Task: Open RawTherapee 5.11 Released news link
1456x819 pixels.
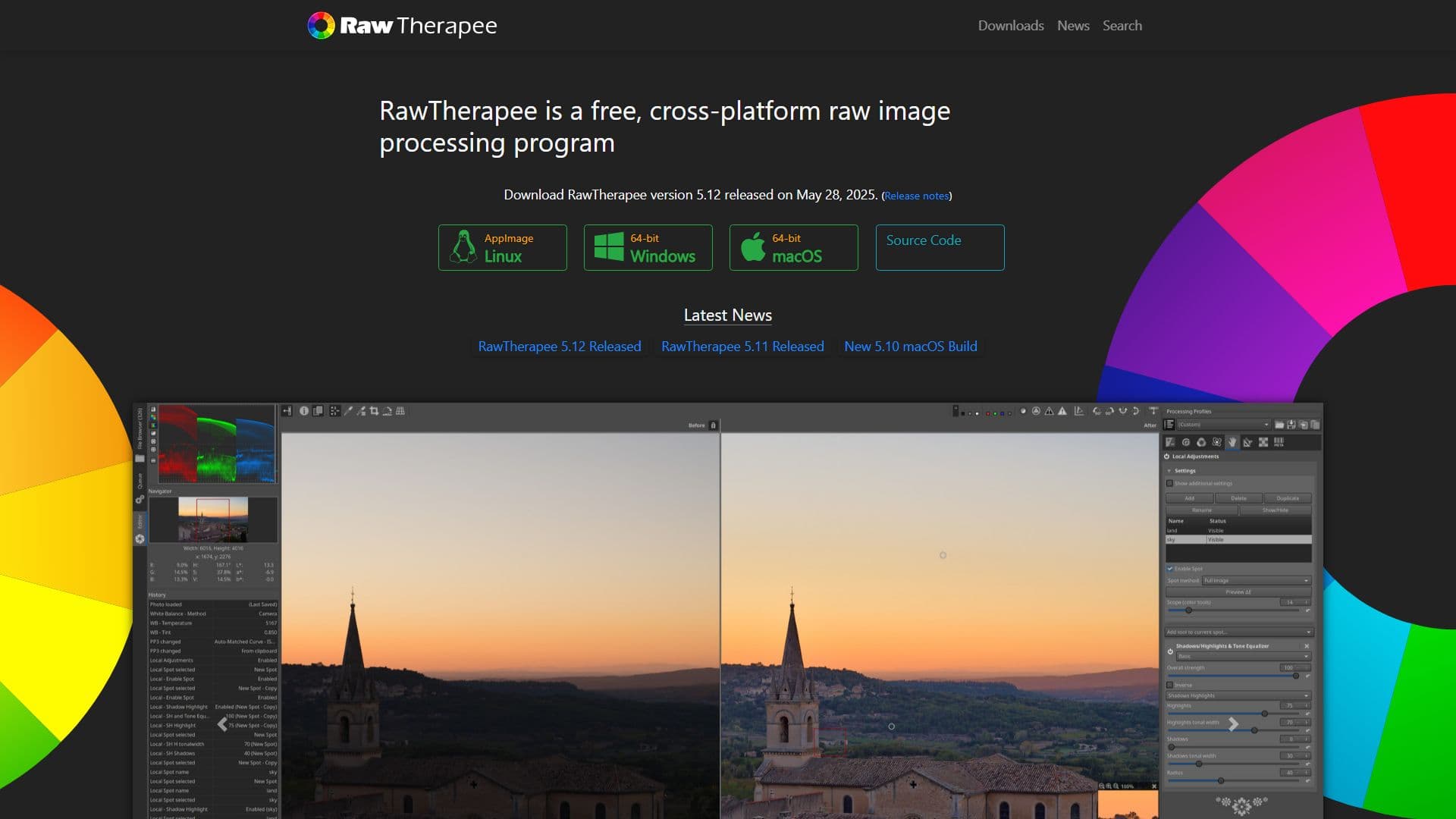Action: [742, 346]
